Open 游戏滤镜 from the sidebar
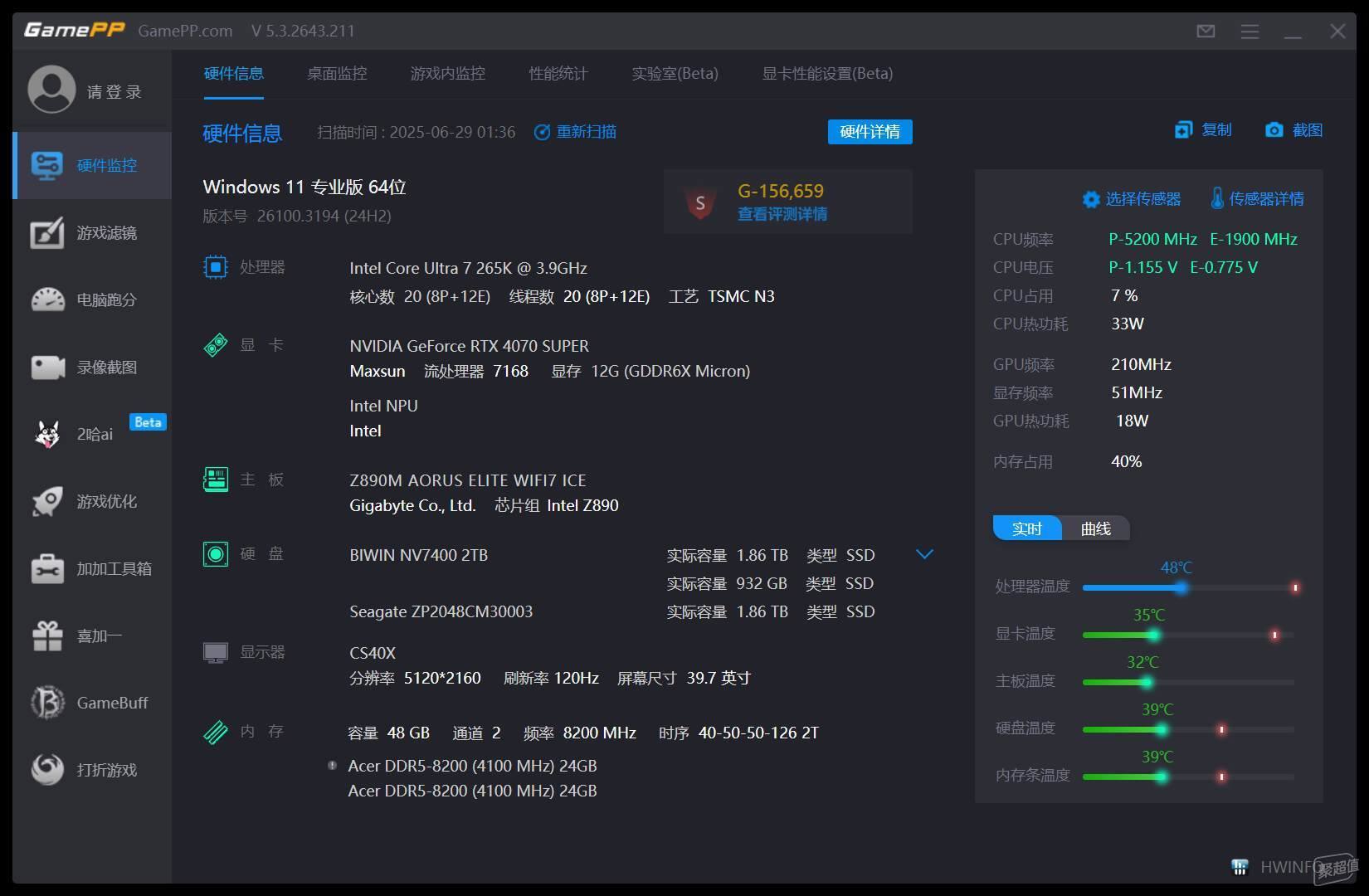Image resolution: width=1369 pixels, height=896 pixels. click(92, 233)
